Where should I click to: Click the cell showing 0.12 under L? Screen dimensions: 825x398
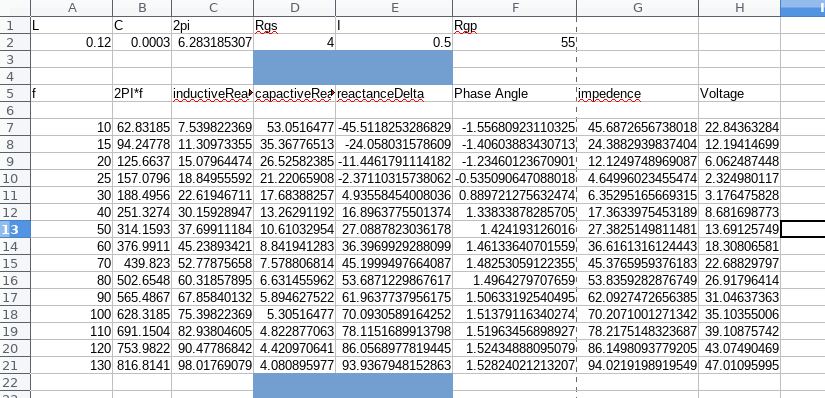pos(72,43)
